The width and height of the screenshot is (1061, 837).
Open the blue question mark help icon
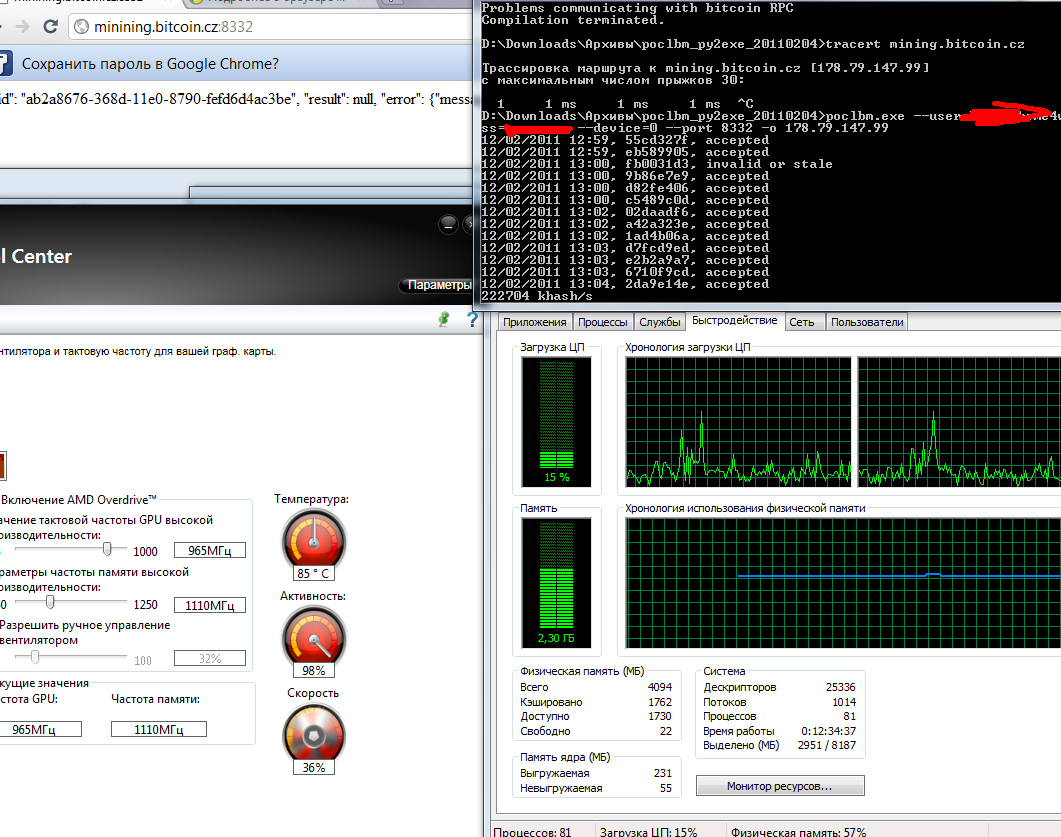[x=472, y=319]
